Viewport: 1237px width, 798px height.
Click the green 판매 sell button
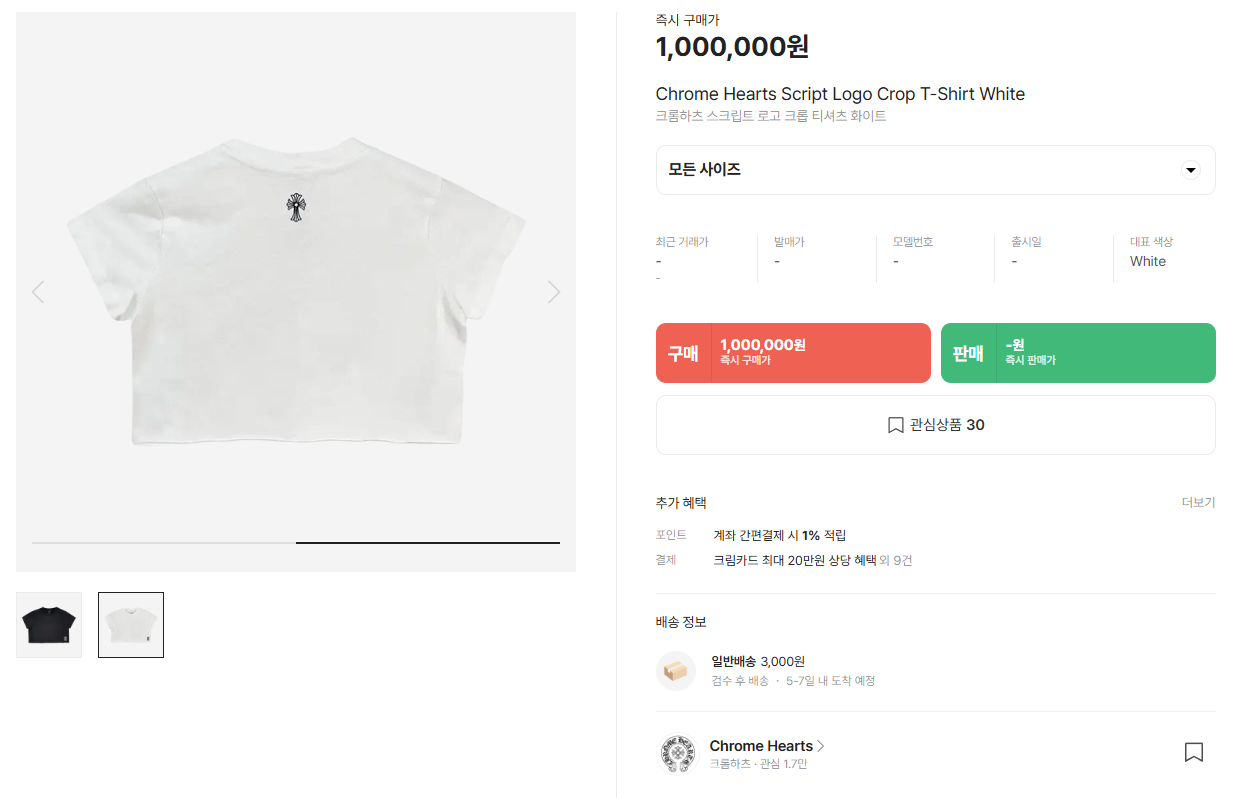point(1078,353)
